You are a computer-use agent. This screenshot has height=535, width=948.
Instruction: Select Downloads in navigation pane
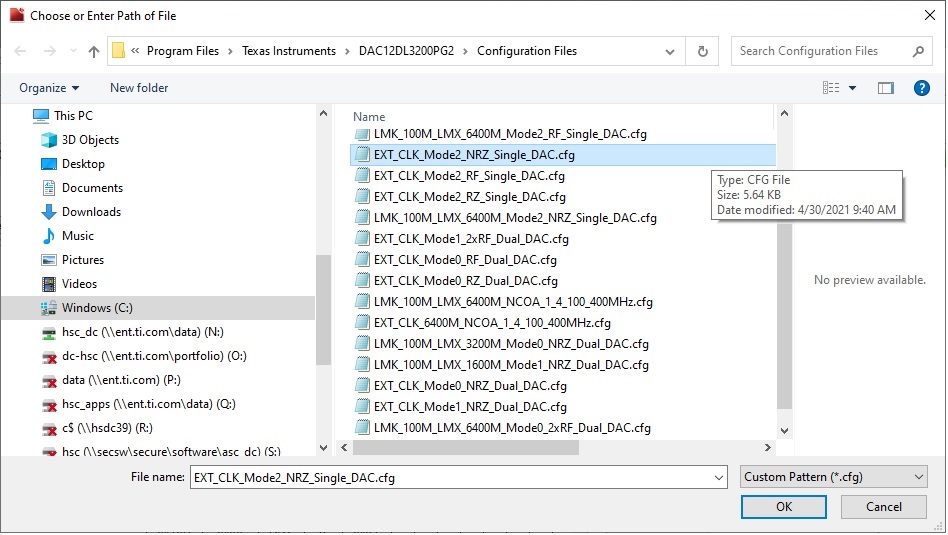pos(91,212)
